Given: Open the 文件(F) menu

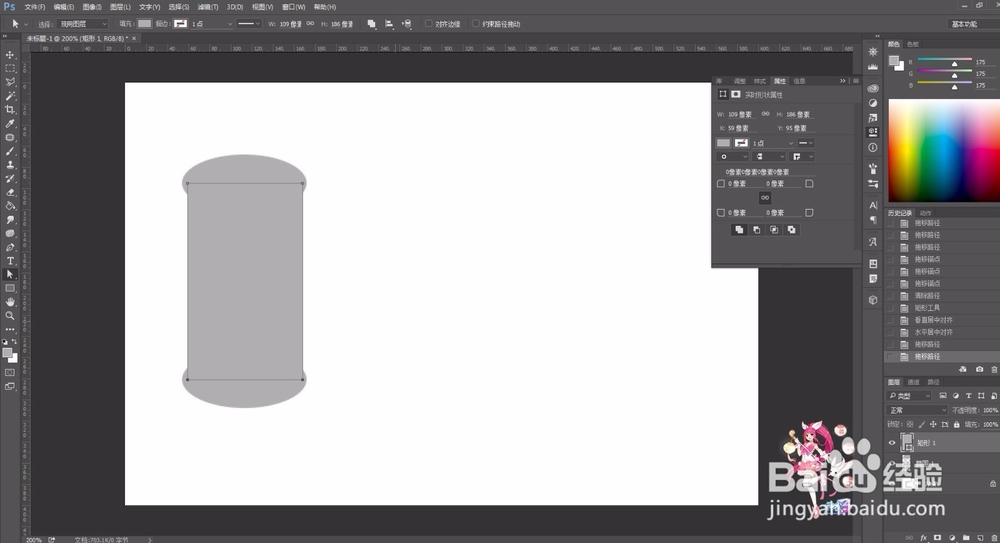Looking at the screenshot, I should 34,7.
